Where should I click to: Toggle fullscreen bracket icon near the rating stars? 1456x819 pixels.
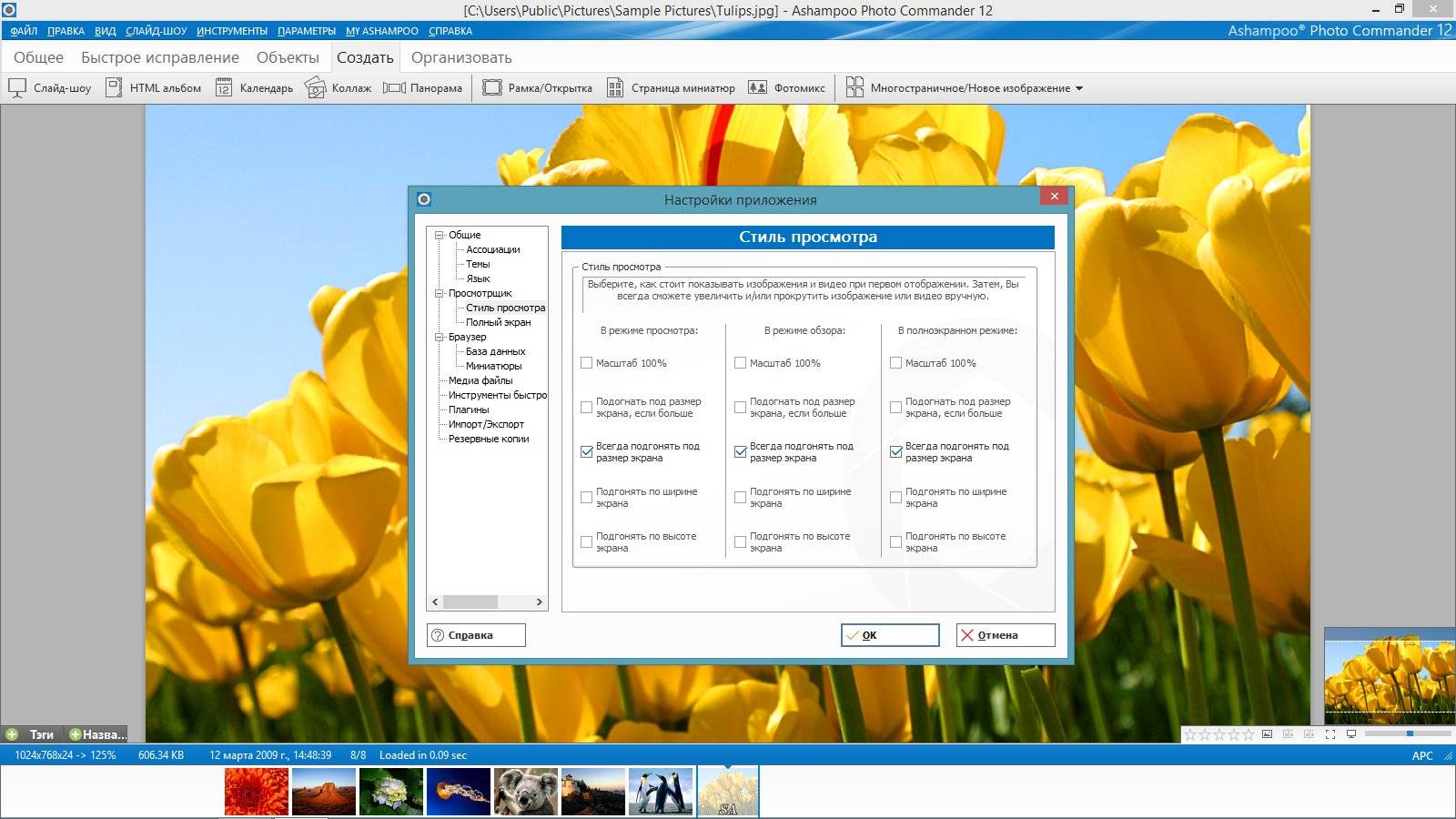(1330, 733)
